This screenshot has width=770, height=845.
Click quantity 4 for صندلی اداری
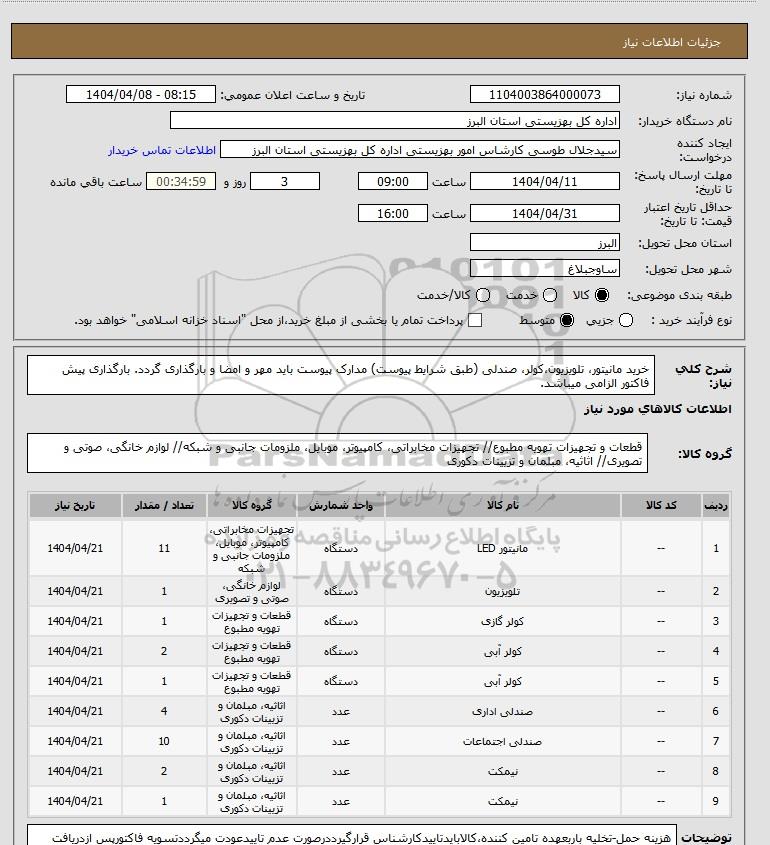point(164,712)
